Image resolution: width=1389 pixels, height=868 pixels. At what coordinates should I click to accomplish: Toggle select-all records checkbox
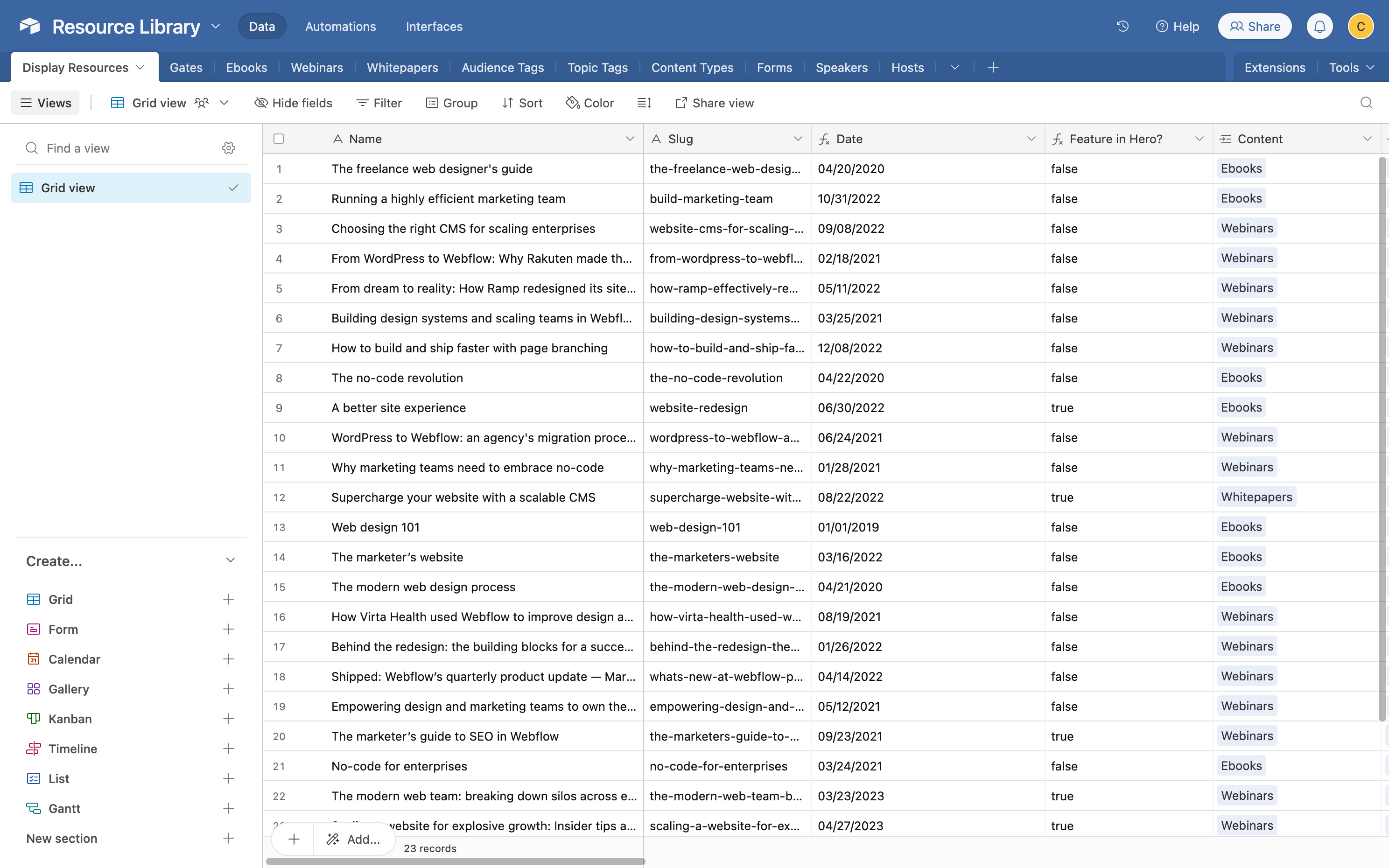pyautogui.click(x=279, y=138)
